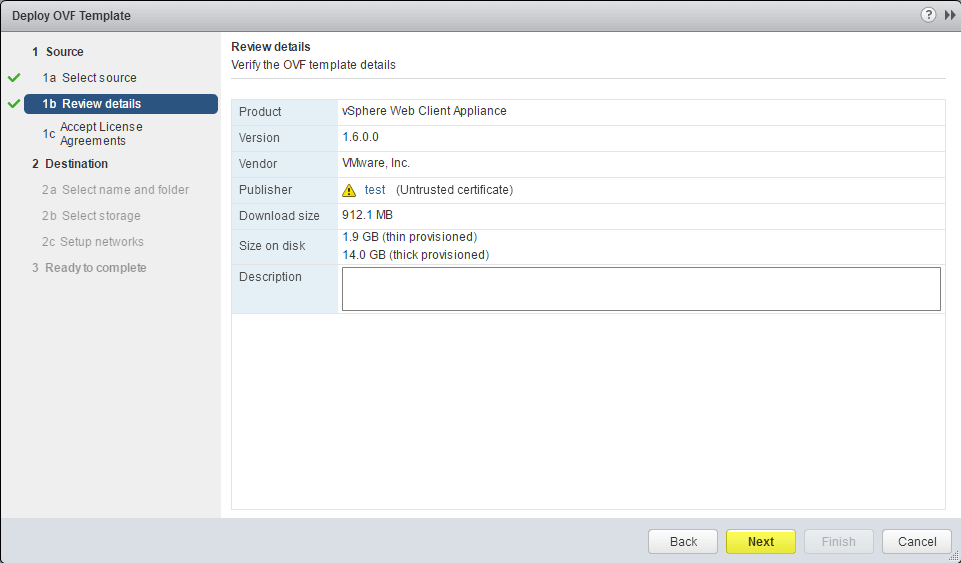Click the disabled Finish button
The width and height of the screenshot is (961, 563).
click(838, 542)
